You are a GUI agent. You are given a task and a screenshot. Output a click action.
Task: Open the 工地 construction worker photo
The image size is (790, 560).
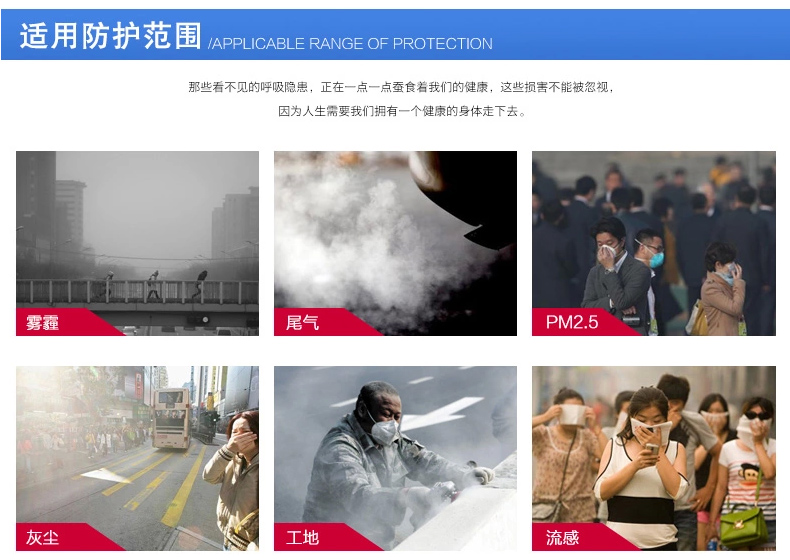tap(396, 458)
